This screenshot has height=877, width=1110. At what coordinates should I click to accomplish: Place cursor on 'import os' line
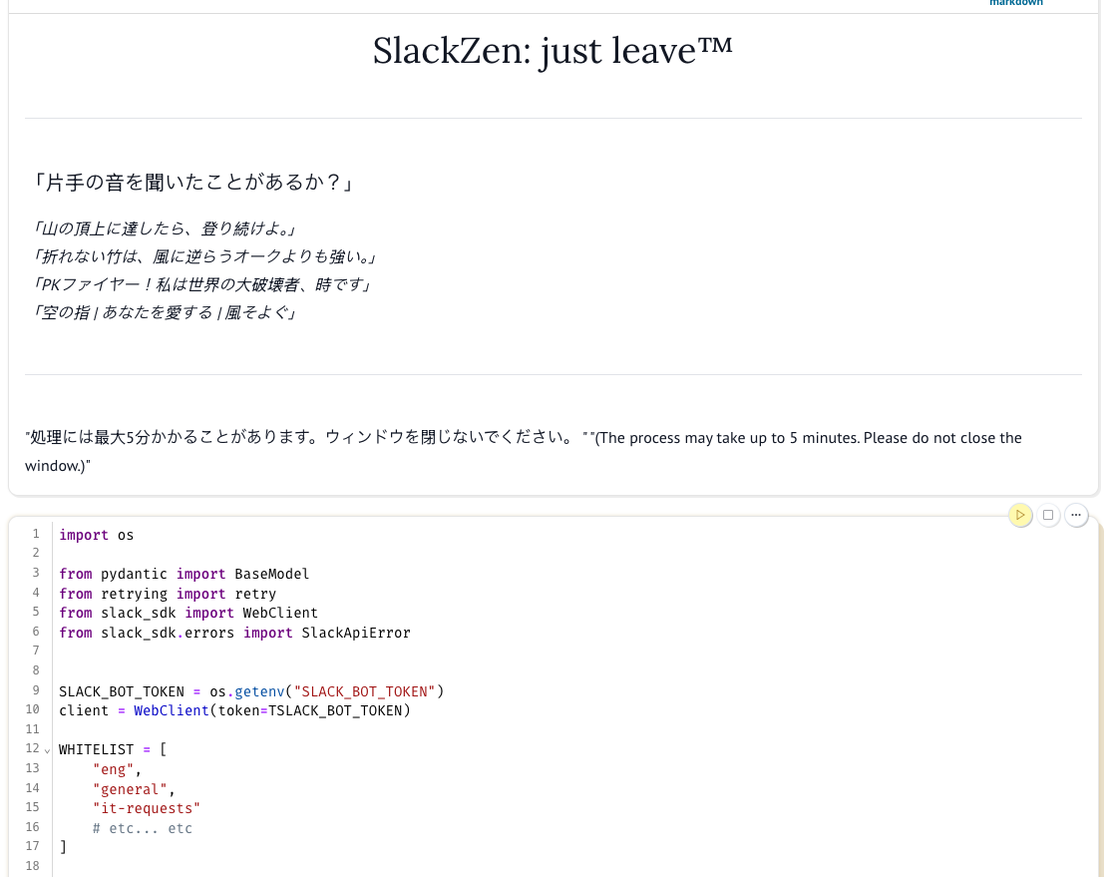click(x=96, y=535)
